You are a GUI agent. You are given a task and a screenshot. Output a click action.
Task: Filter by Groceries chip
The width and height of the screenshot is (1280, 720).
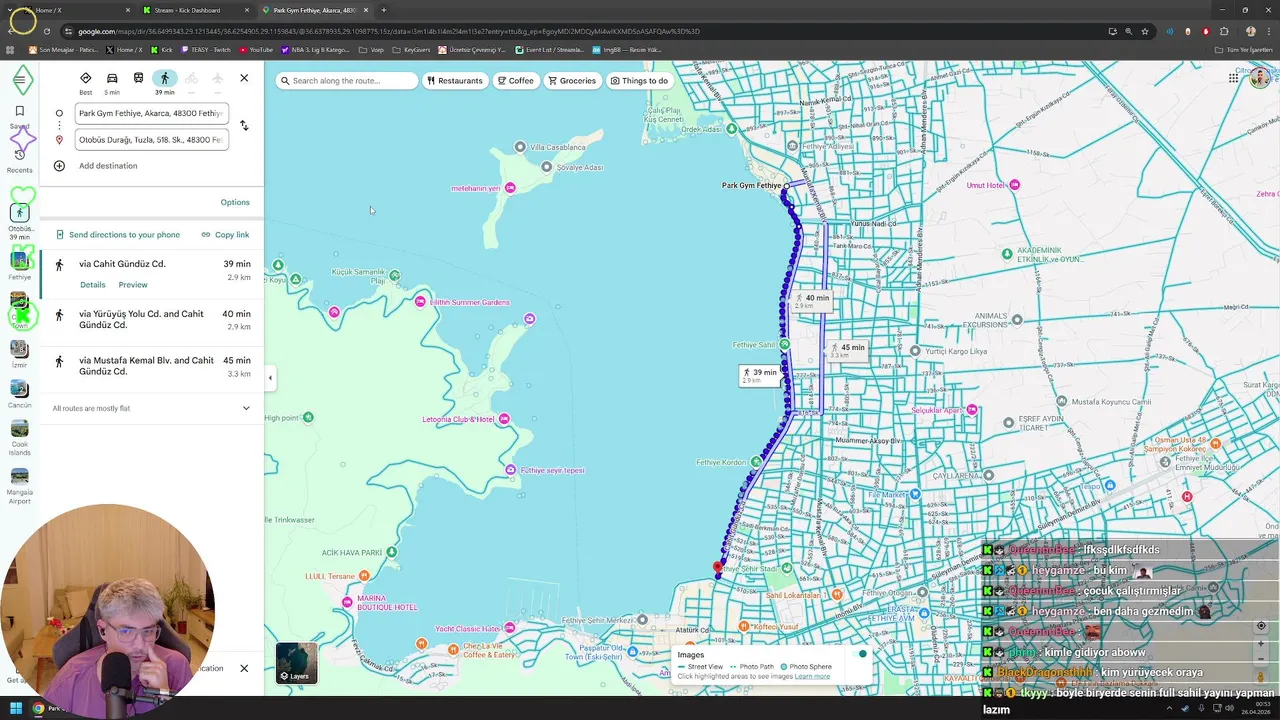pyautogui.click(x=572, y=81)
